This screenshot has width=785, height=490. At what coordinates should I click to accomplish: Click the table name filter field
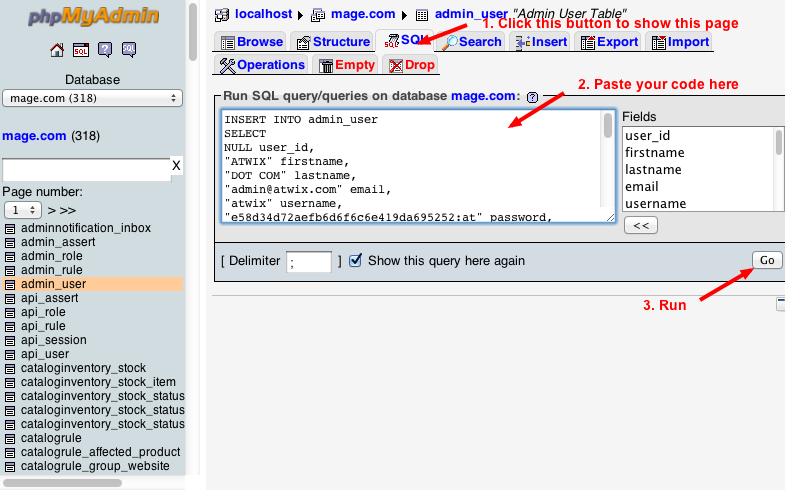point(86,170)
